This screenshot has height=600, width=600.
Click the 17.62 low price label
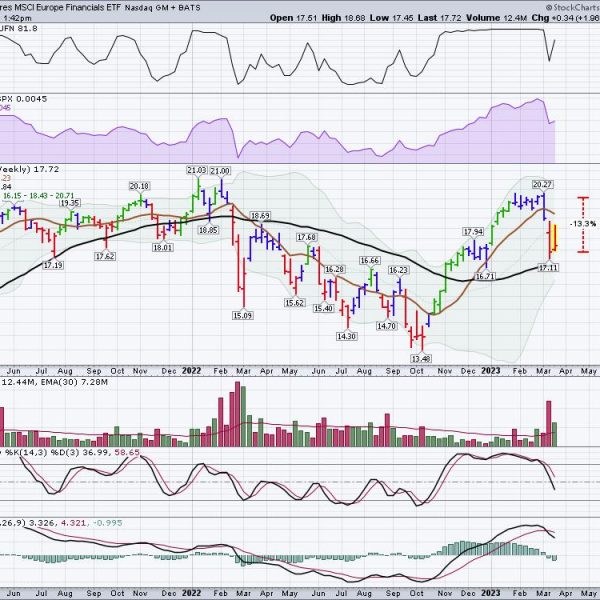105,256
